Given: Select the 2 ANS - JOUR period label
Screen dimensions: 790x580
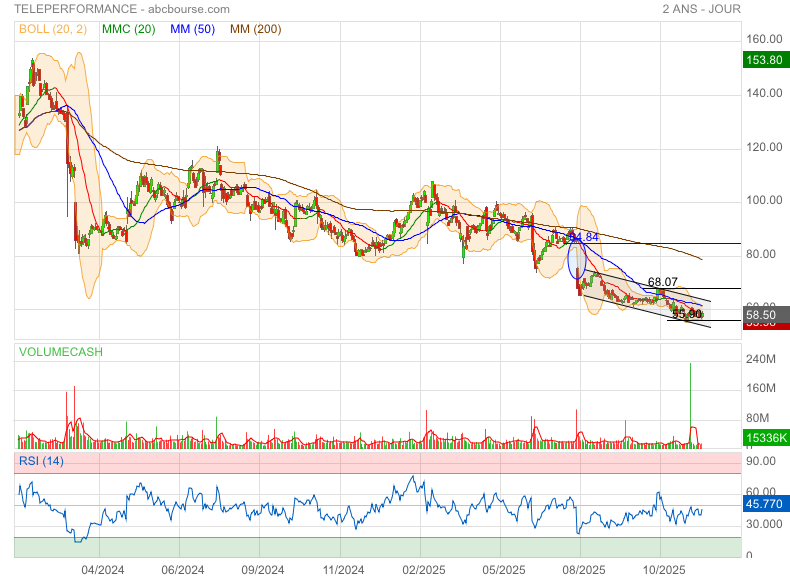Looking at the screenshot, I should coord(701,9).
